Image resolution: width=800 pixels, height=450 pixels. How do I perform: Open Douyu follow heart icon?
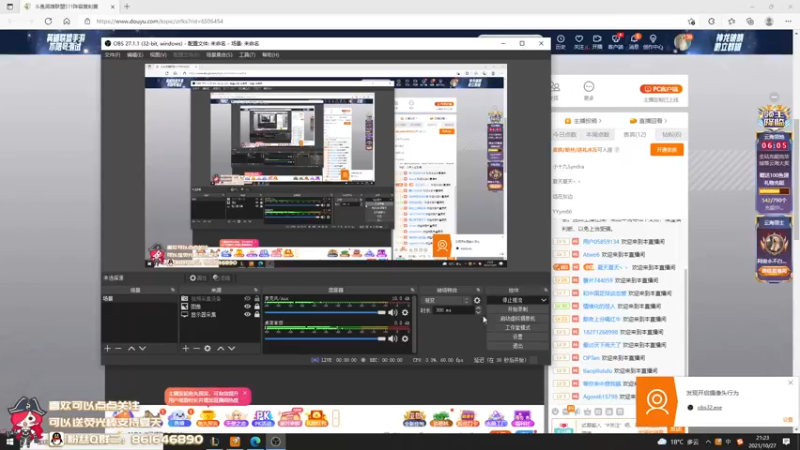pos(579,41)
